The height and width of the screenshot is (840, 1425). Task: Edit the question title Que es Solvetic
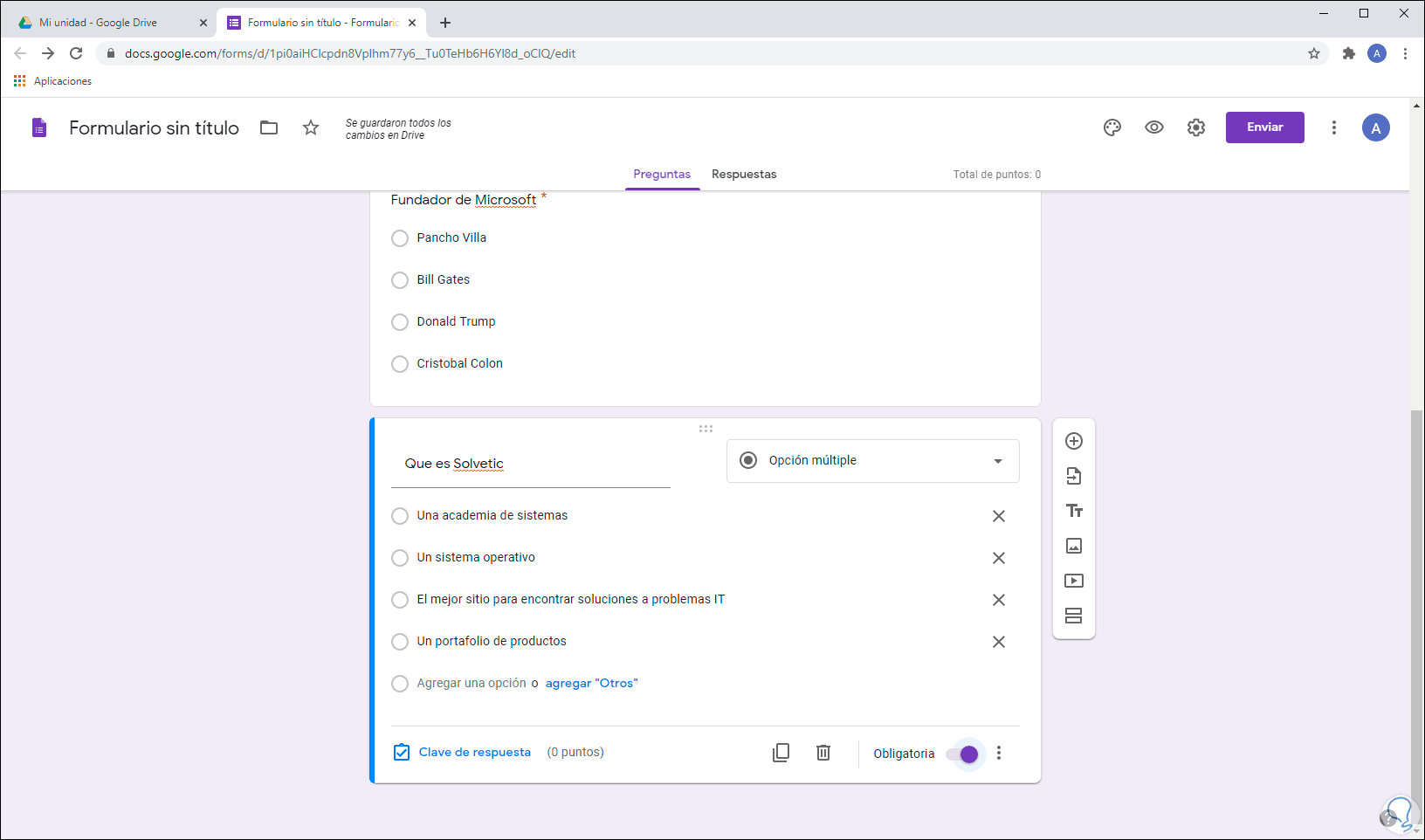pyautogui.click(x=531, y=464)
